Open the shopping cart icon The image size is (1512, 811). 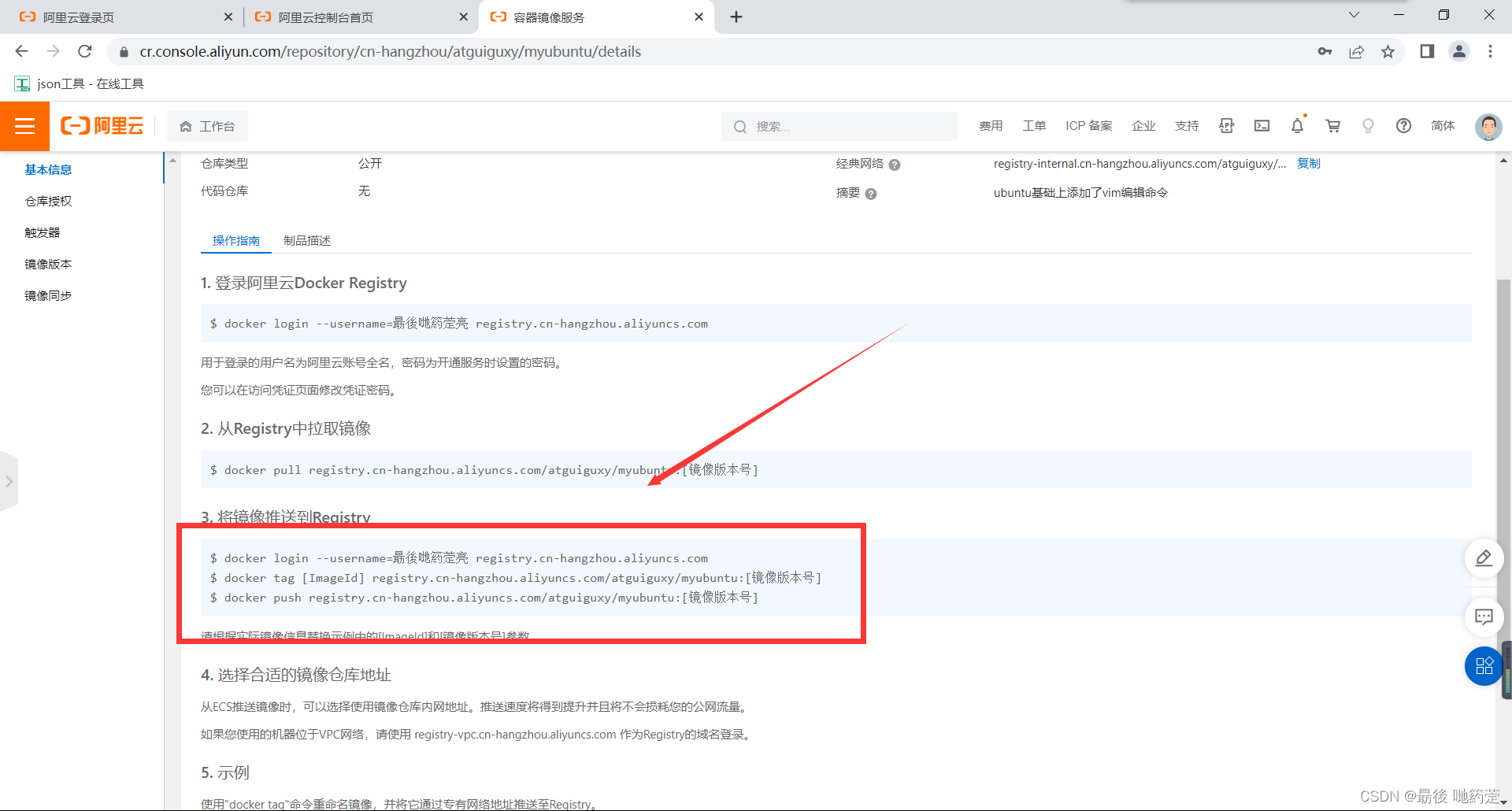tap(1333, 126)
